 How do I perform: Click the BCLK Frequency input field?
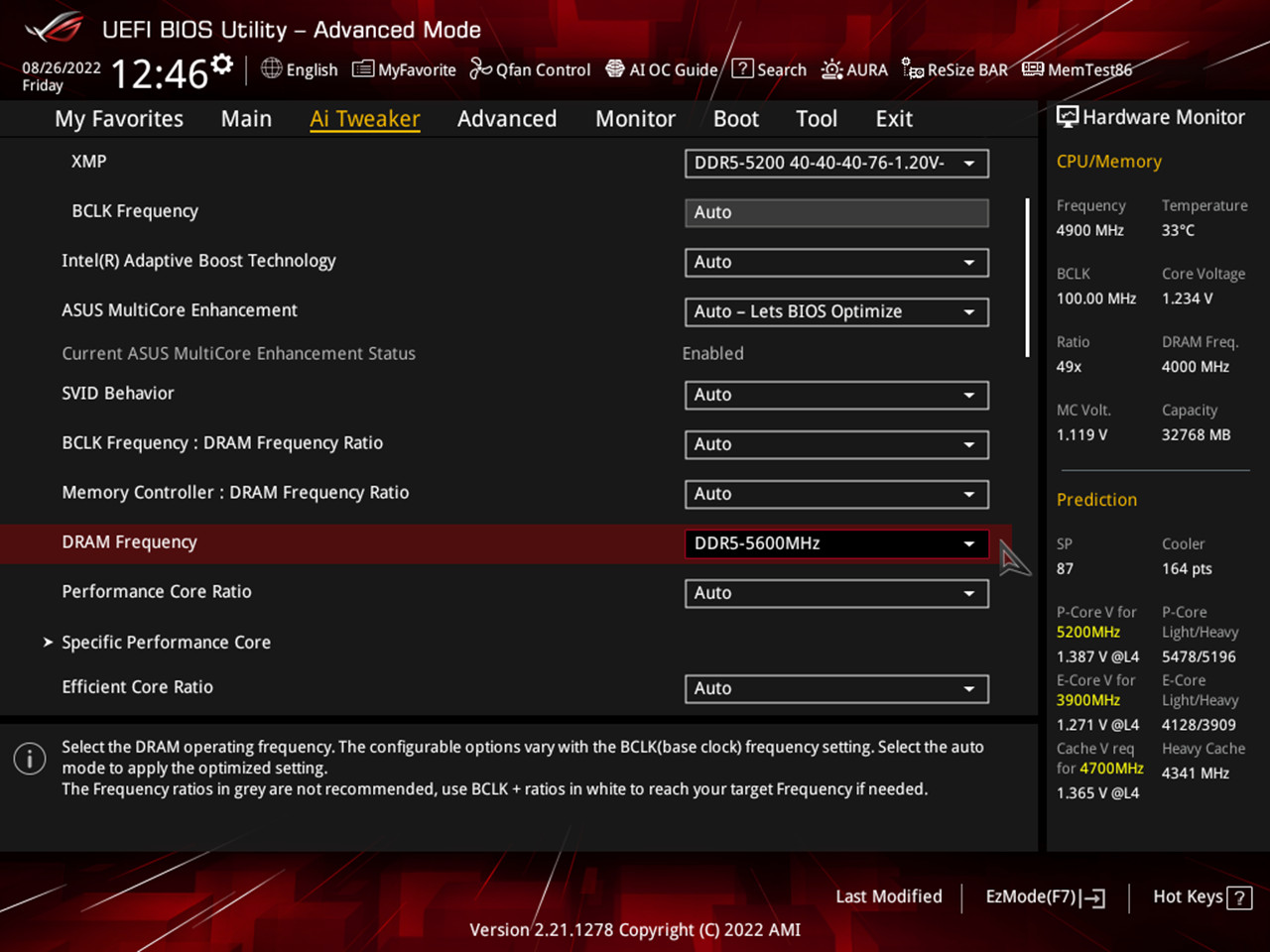point(835,213)
